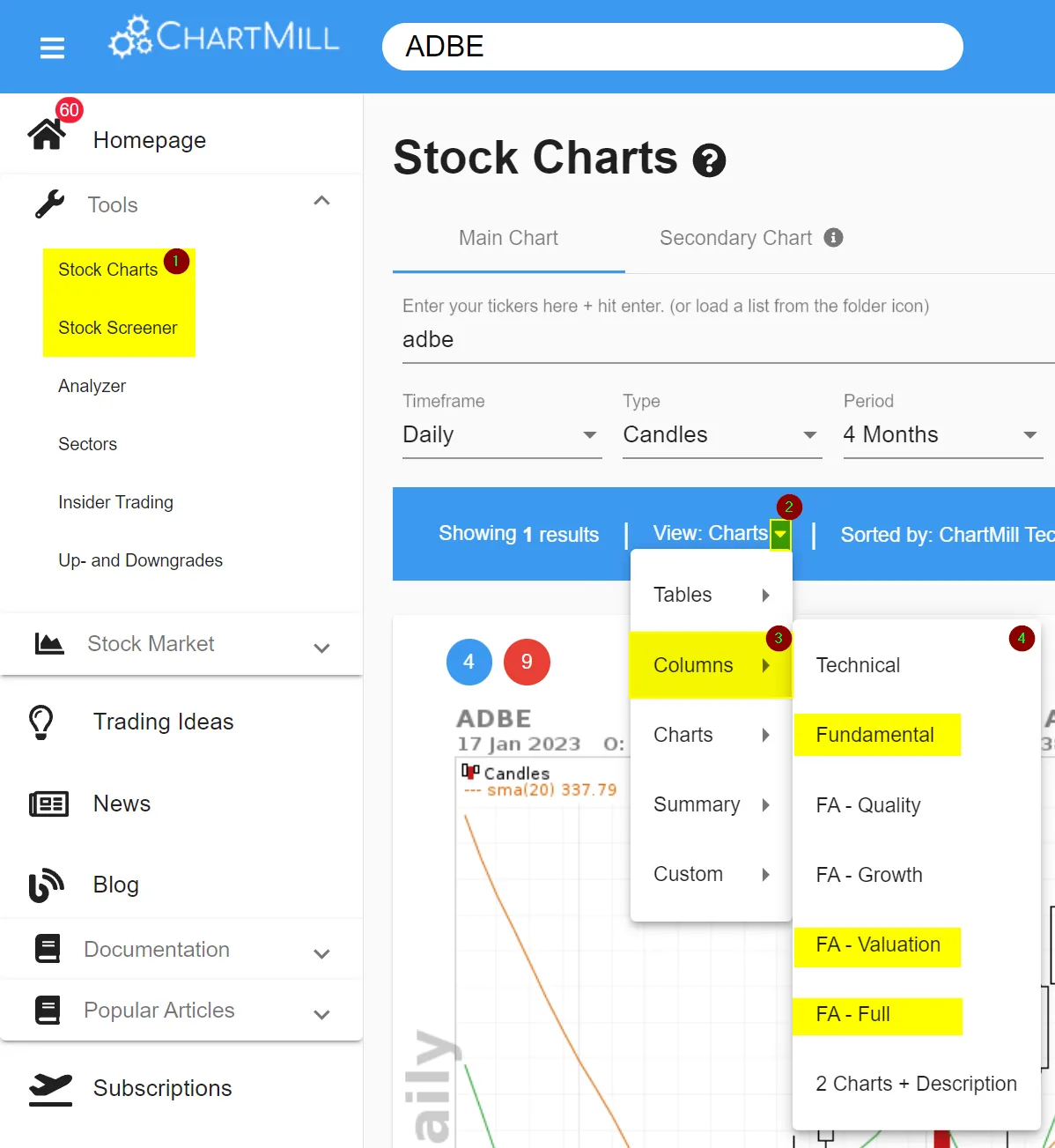Open the Stock Charts help question icon
This screenshot has height=1148, width=1055.
click(709, 160)
